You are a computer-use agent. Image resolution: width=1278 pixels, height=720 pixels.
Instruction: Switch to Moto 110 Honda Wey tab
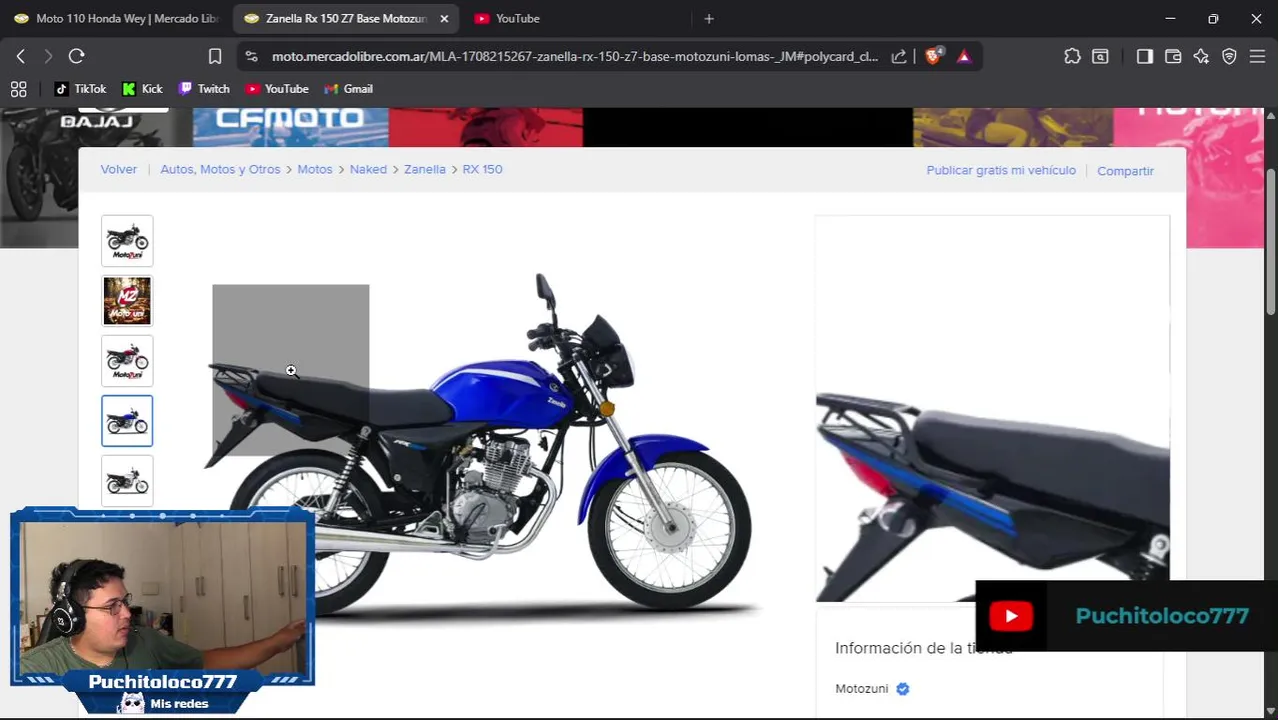click(x=116, y=18)
